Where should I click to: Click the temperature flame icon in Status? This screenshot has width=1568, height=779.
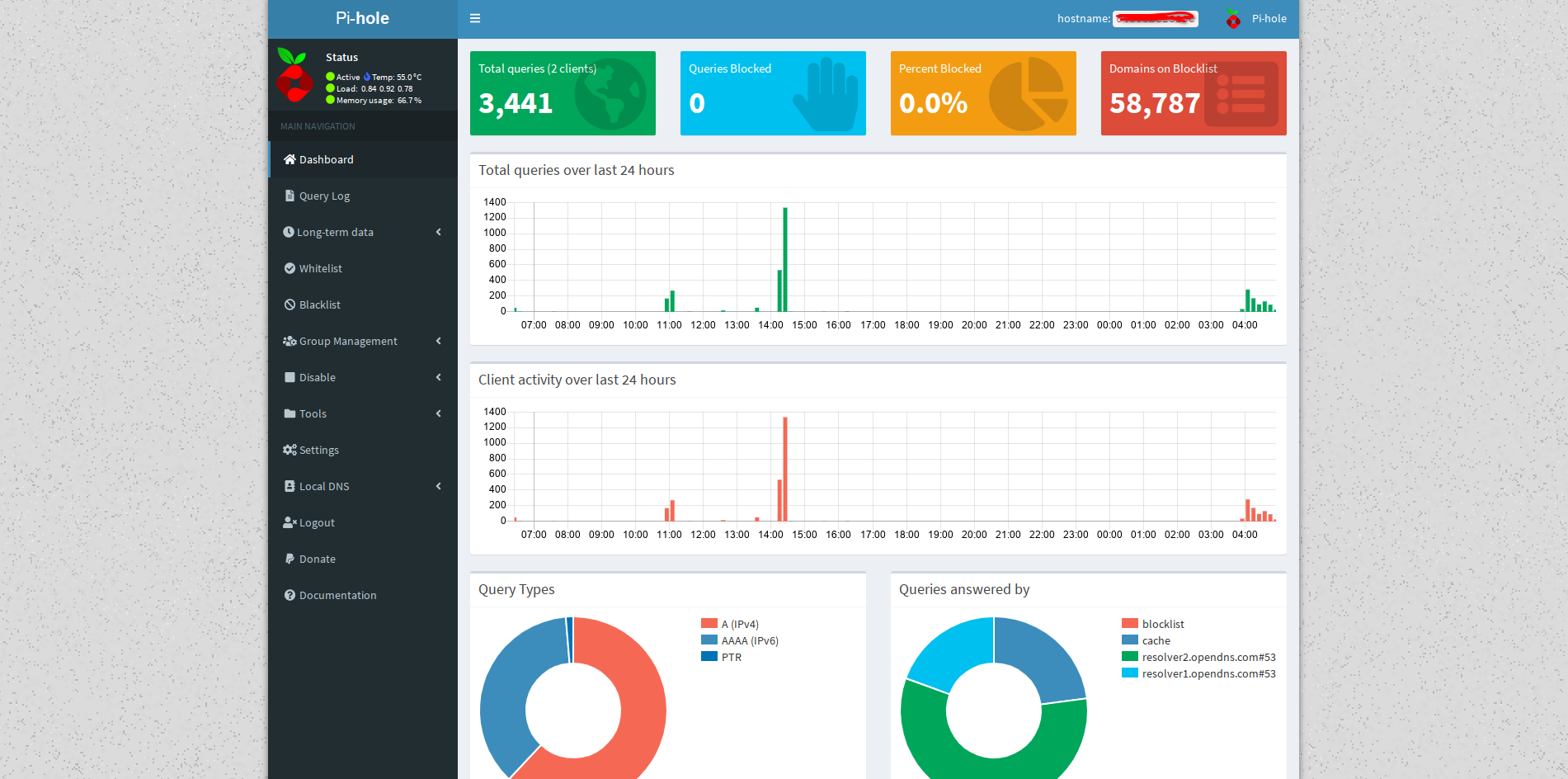[x=367, y=77]
